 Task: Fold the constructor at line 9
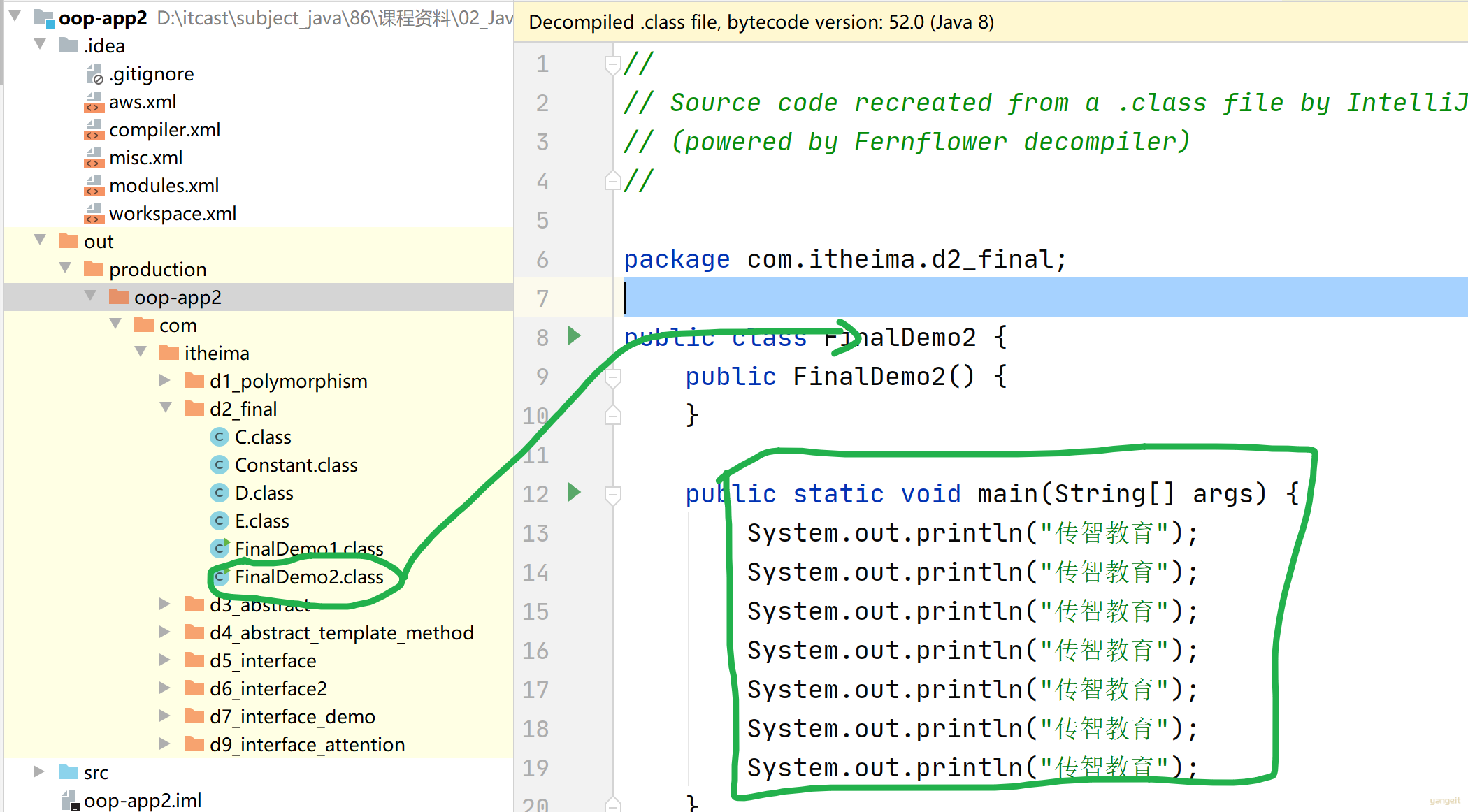click(612, 378)
